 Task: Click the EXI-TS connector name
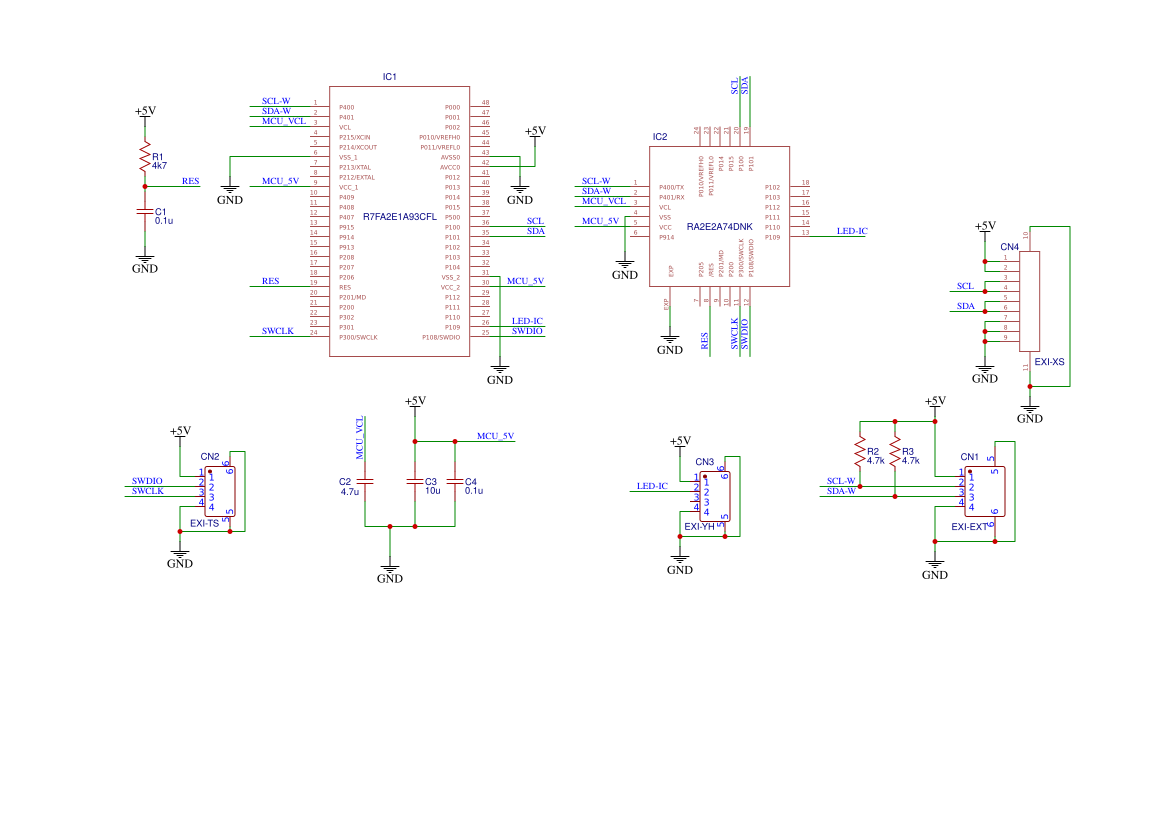pos(204,523)
